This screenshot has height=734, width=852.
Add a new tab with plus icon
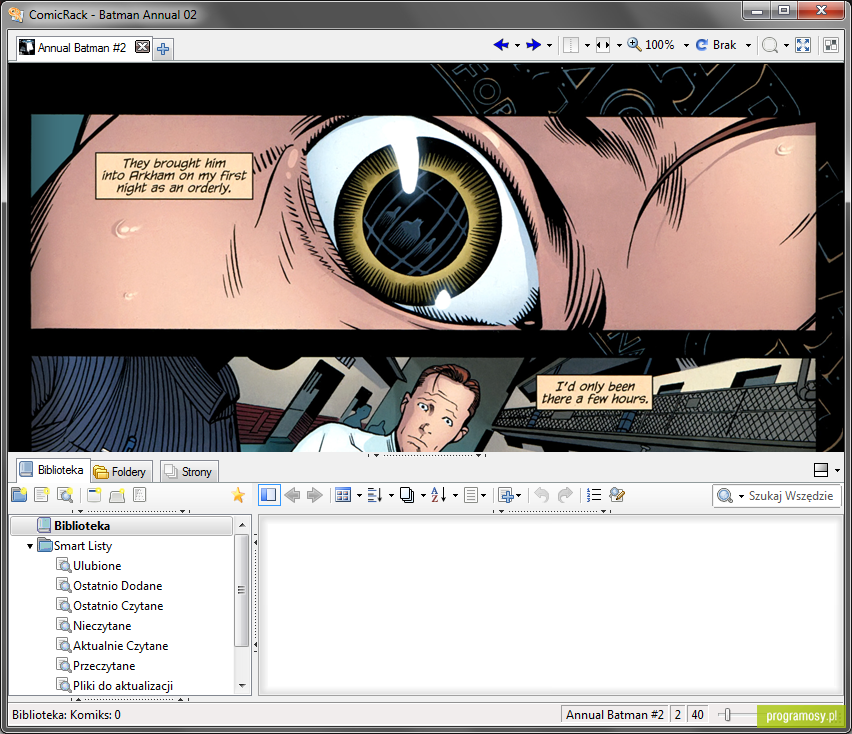pyautogui.click(x=162, y=49)
